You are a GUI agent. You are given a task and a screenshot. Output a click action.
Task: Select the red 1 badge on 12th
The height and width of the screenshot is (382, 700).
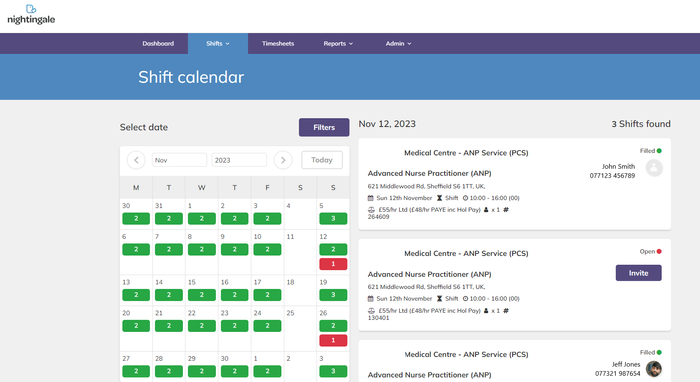pyautogui.click(x=333, y=264)
